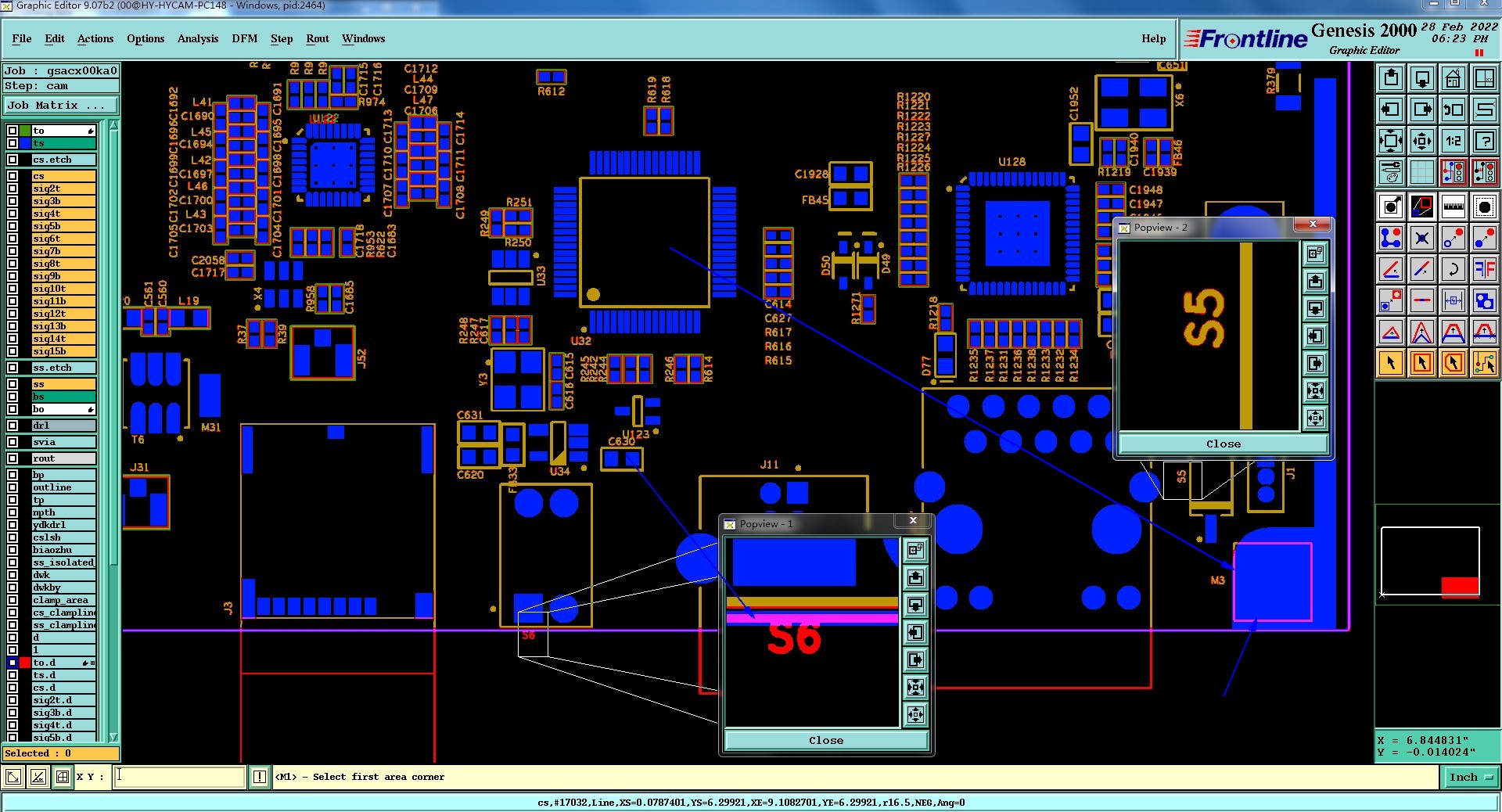Viewport: 1502px width, 812px height.
Task: Select the rectangle area select arrow tool
Action: pyautogui.click(x=1422, y=363)
